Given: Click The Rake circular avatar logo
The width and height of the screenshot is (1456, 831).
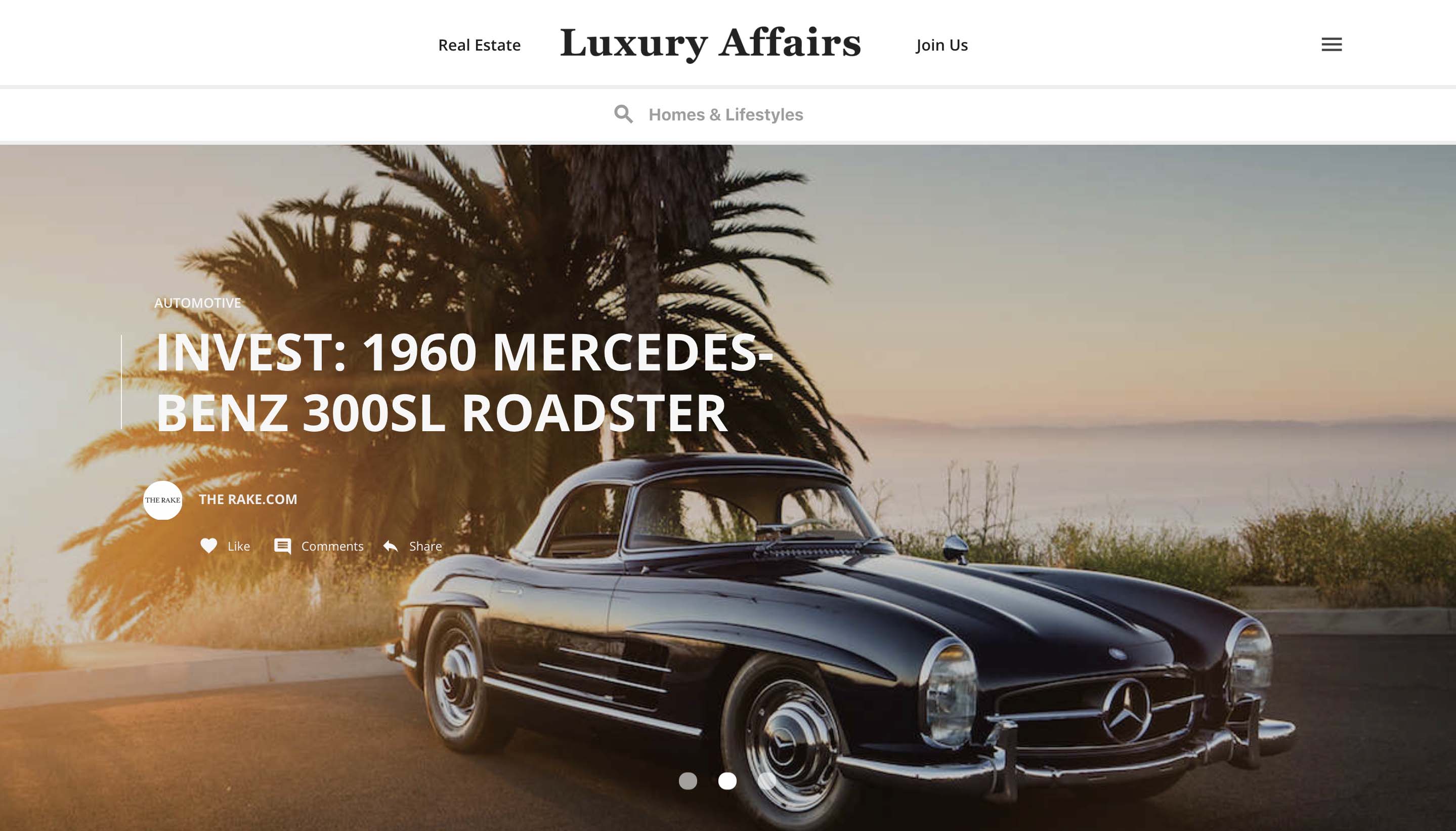Looking at the screenshot, I should pos(162,500).
